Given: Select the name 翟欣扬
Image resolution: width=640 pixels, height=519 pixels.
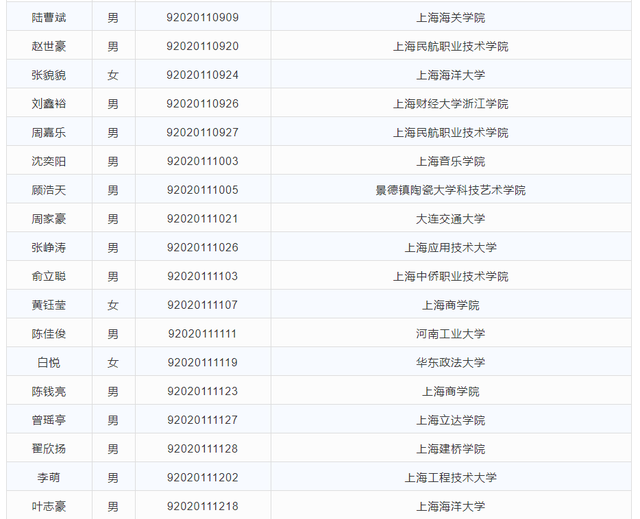Looking at the screenshot, I should click(49, 449).
